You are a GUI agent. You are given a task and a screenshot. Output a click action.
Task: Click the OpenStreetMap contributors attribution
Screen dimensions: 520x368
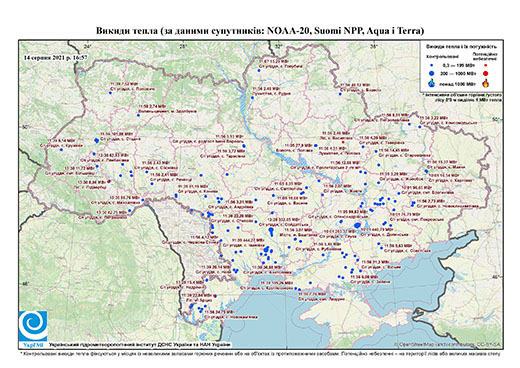[x=448, y=344]
